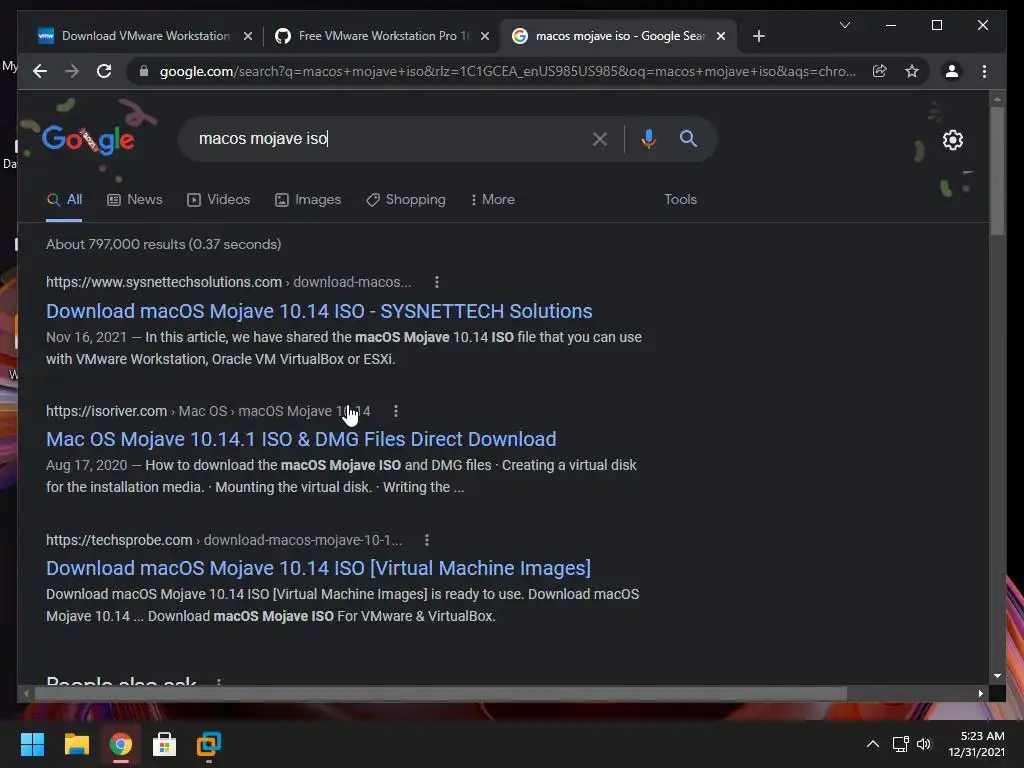Open the taskbar clock and date

click(976, 744)
